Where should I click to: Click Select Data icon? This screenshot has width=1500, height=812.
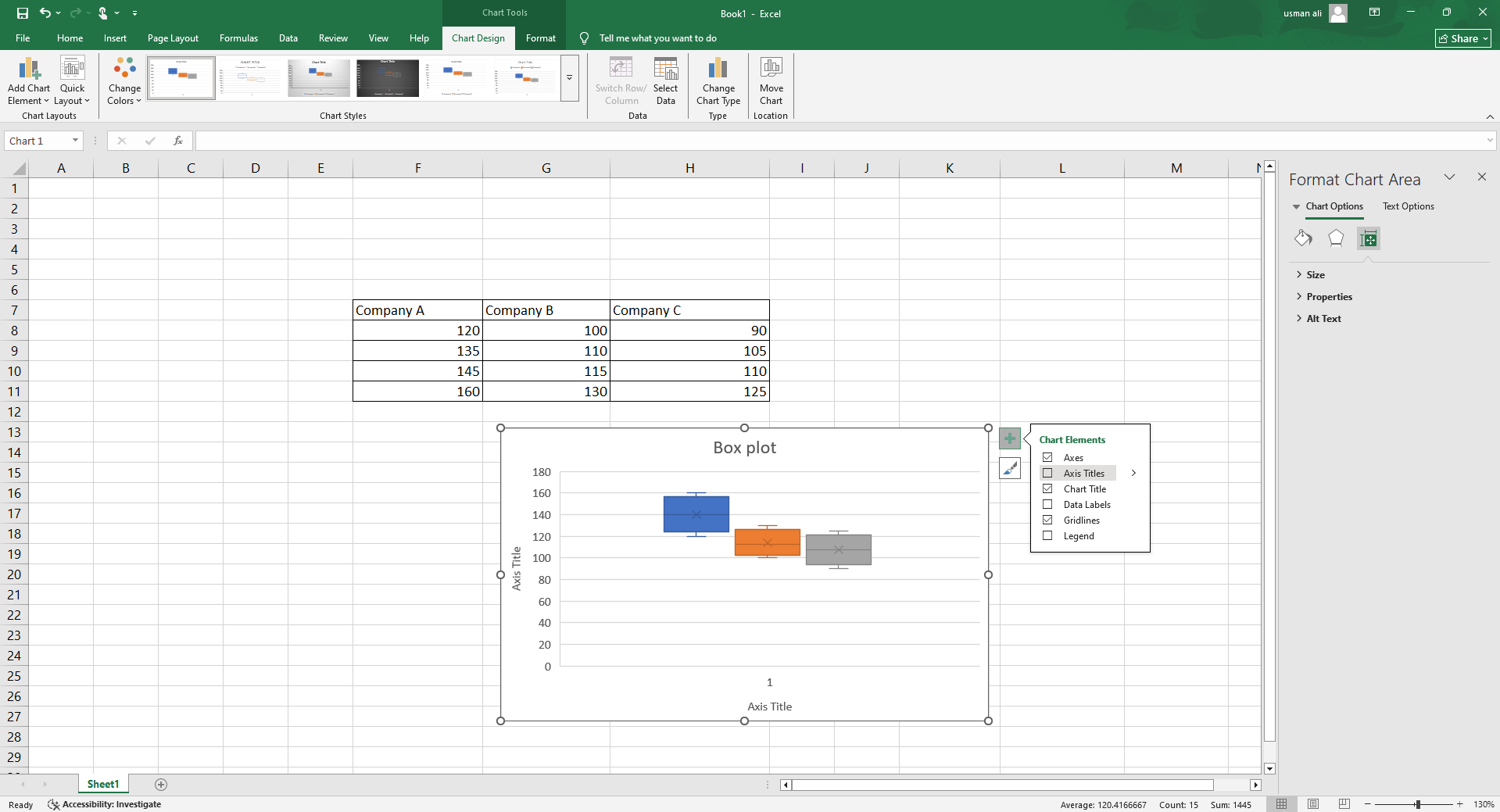point(666,81)
